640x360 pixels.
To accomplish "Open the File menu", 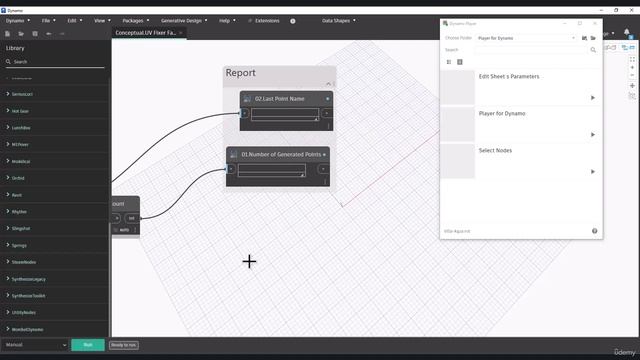I will (x=48, y=20).
